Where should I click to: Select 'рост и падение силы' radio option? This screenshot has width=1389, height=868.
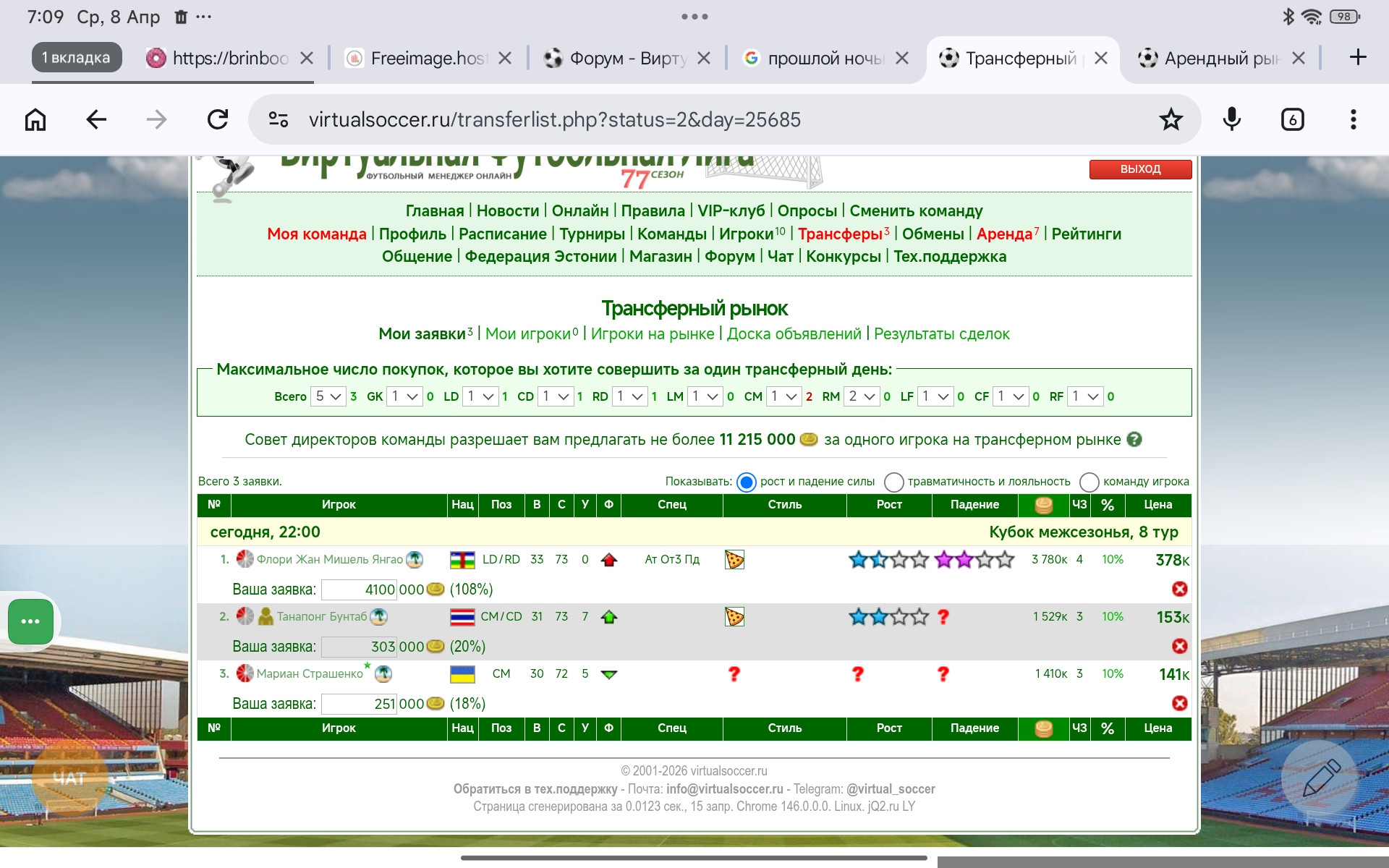(x=747, y=482)
